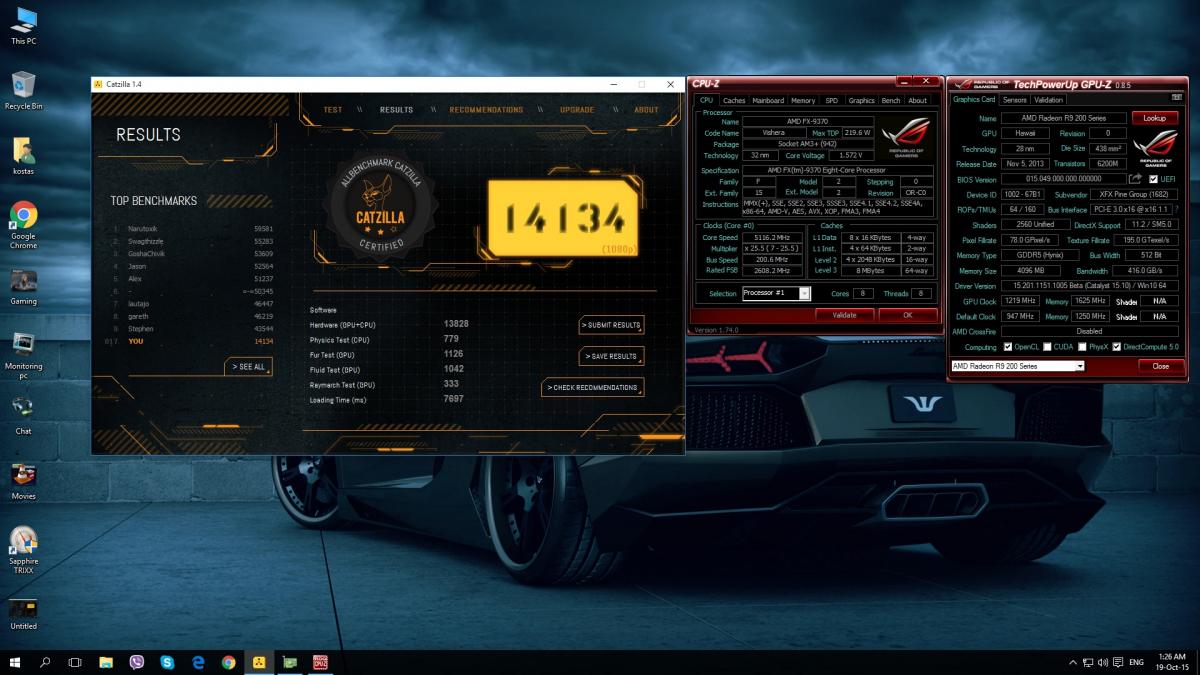The width and height of the screenshot is (1200, 675).
Task: Click the ENG language indicator
Action: 1136,662
